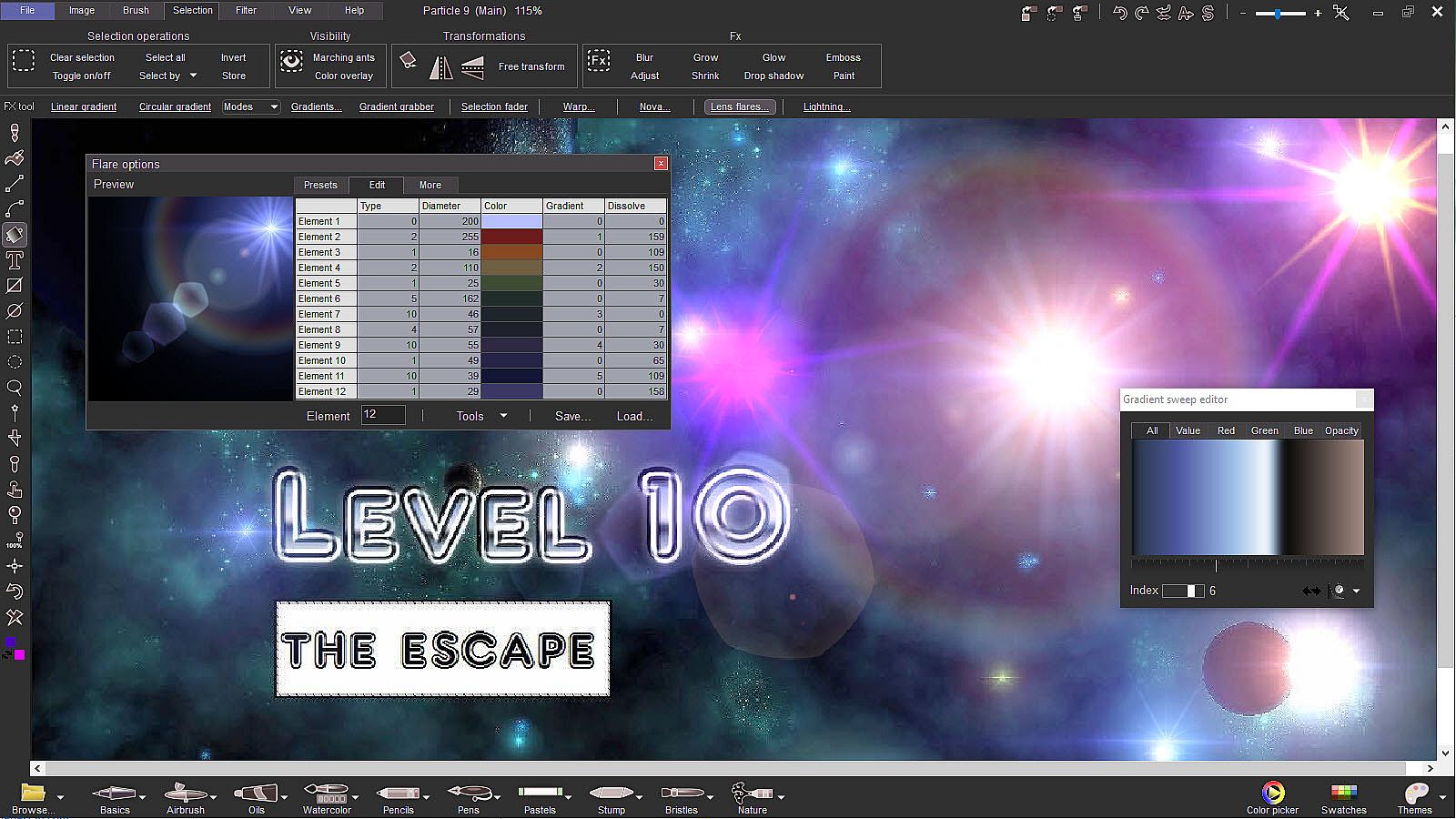Open the Lightning... effect link

click(826, 106)
